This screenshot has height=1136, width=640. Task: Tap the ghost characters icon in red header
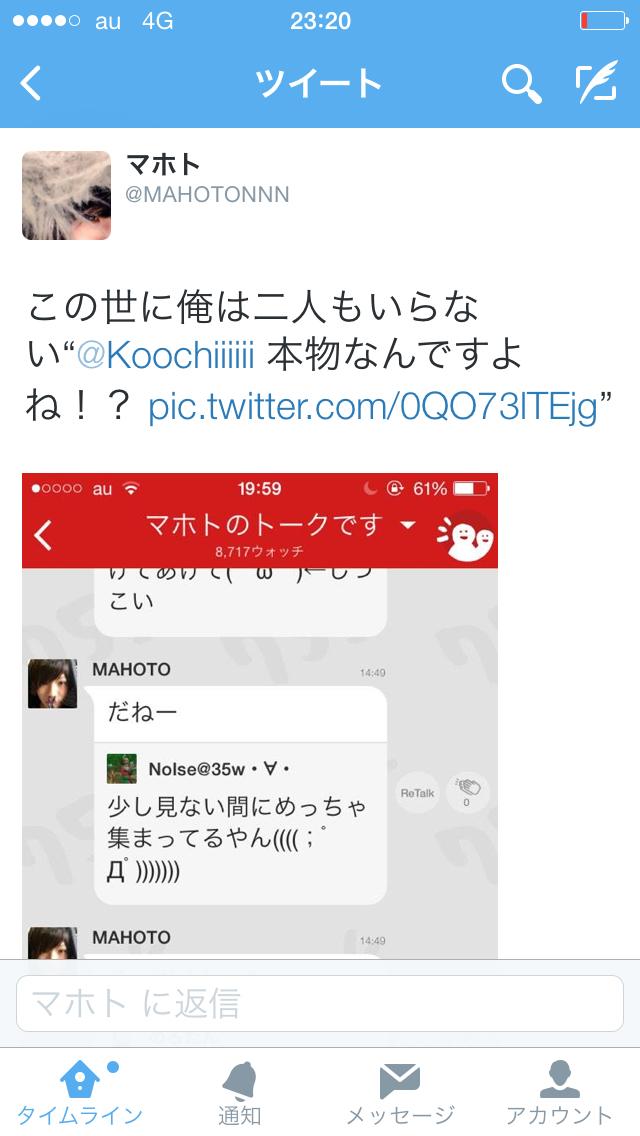click(466, 538)
